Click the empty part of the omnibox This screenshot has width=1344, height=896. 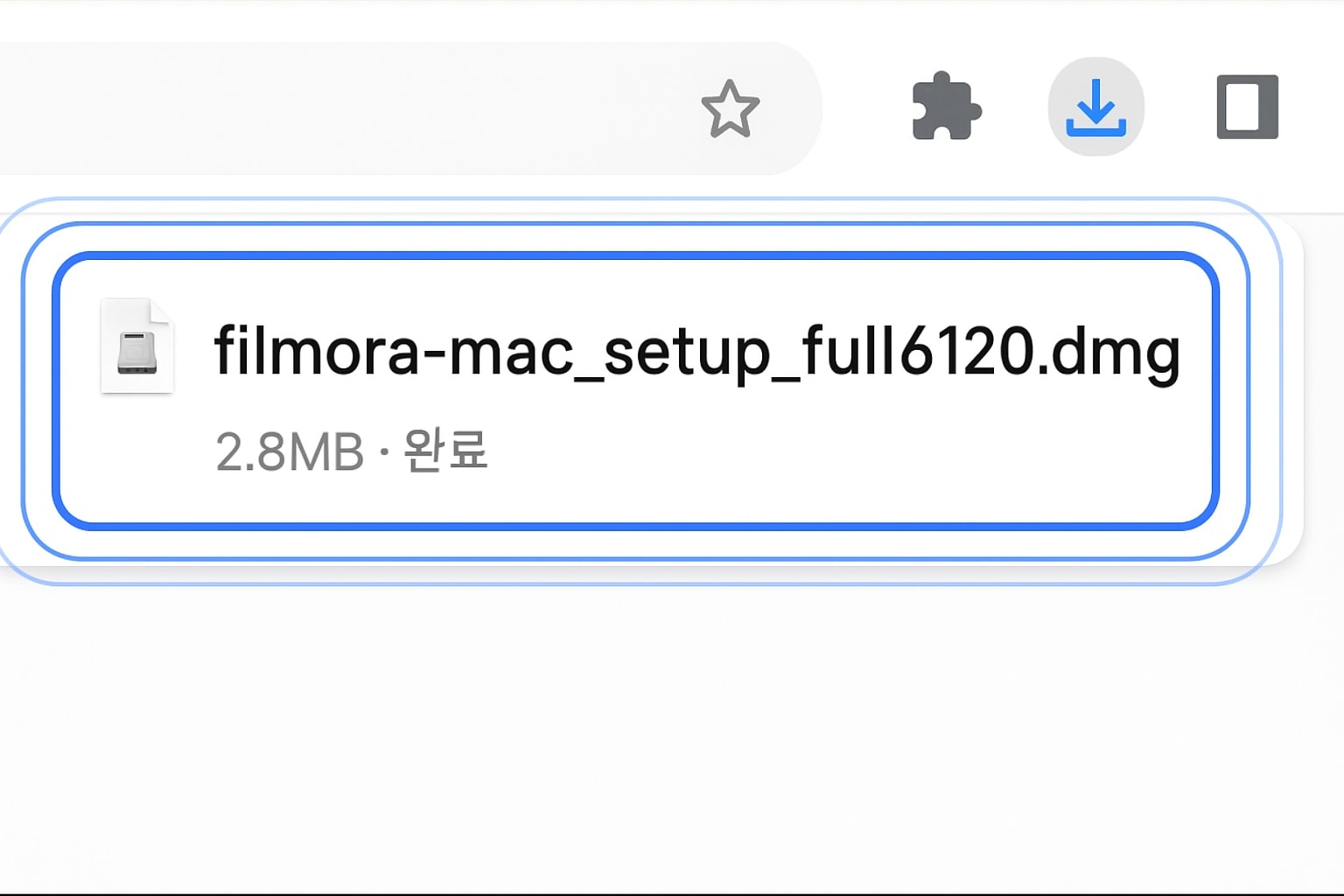[x=350, y=108]
